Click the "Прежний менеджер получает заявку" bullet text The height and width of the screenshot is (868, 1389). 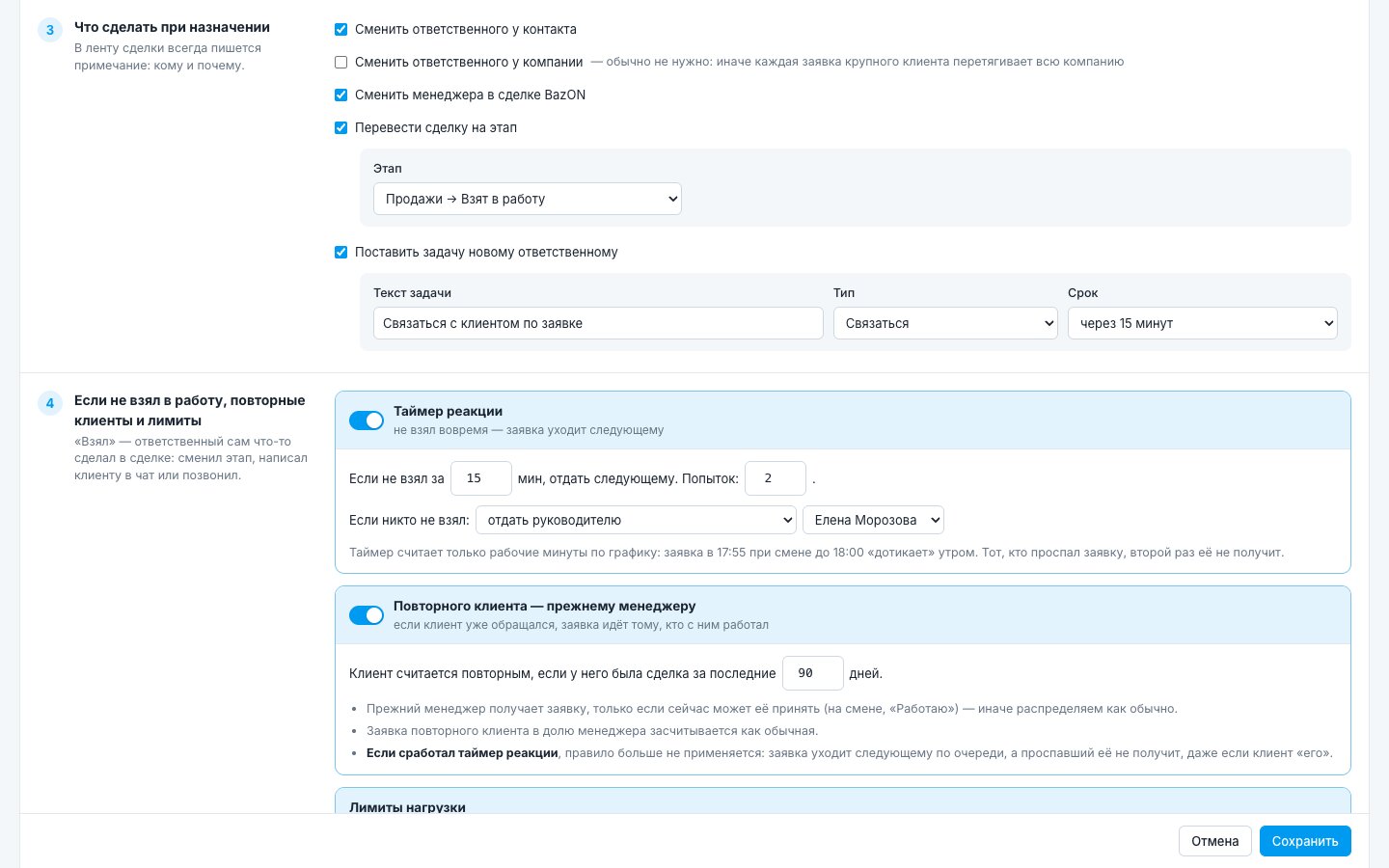pyautogui.click(x=772, y=709)
